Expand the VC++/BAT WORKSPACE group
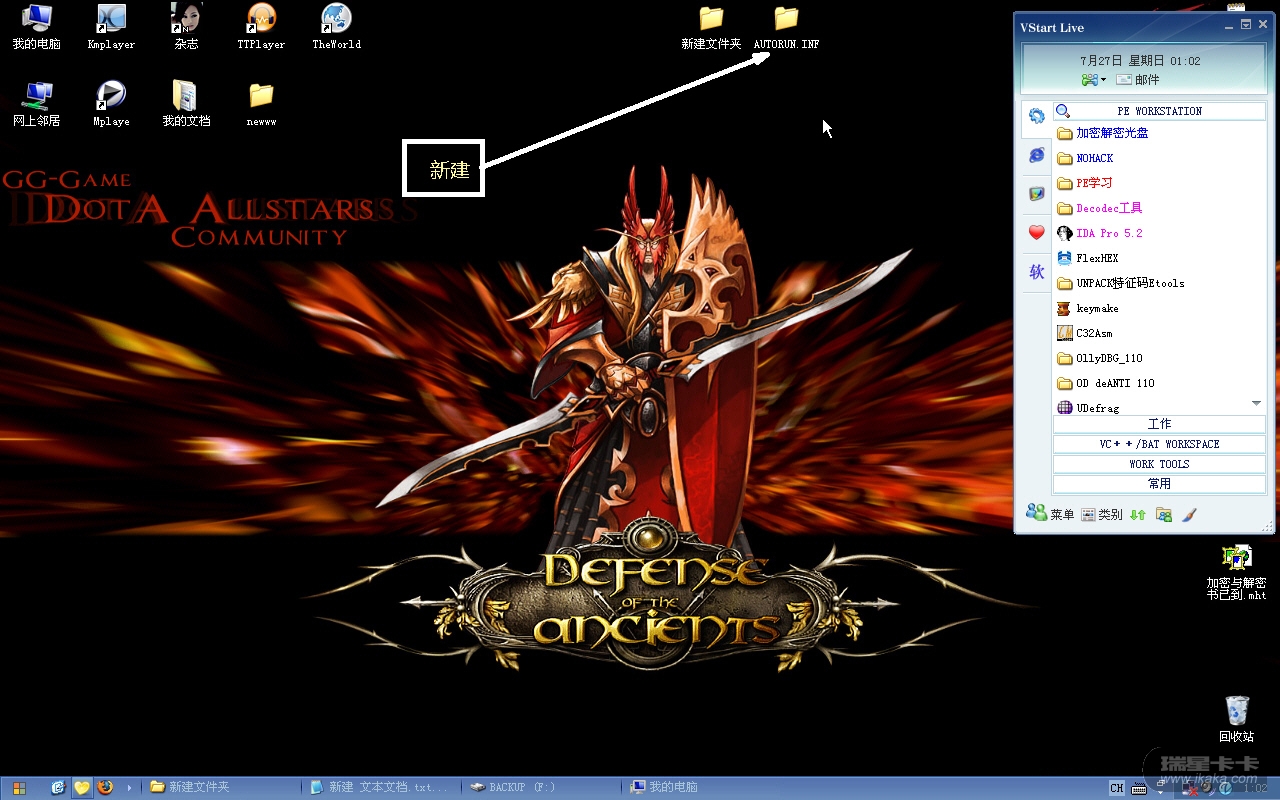This screenshot has width=1280, height=800. point(1159,444)
